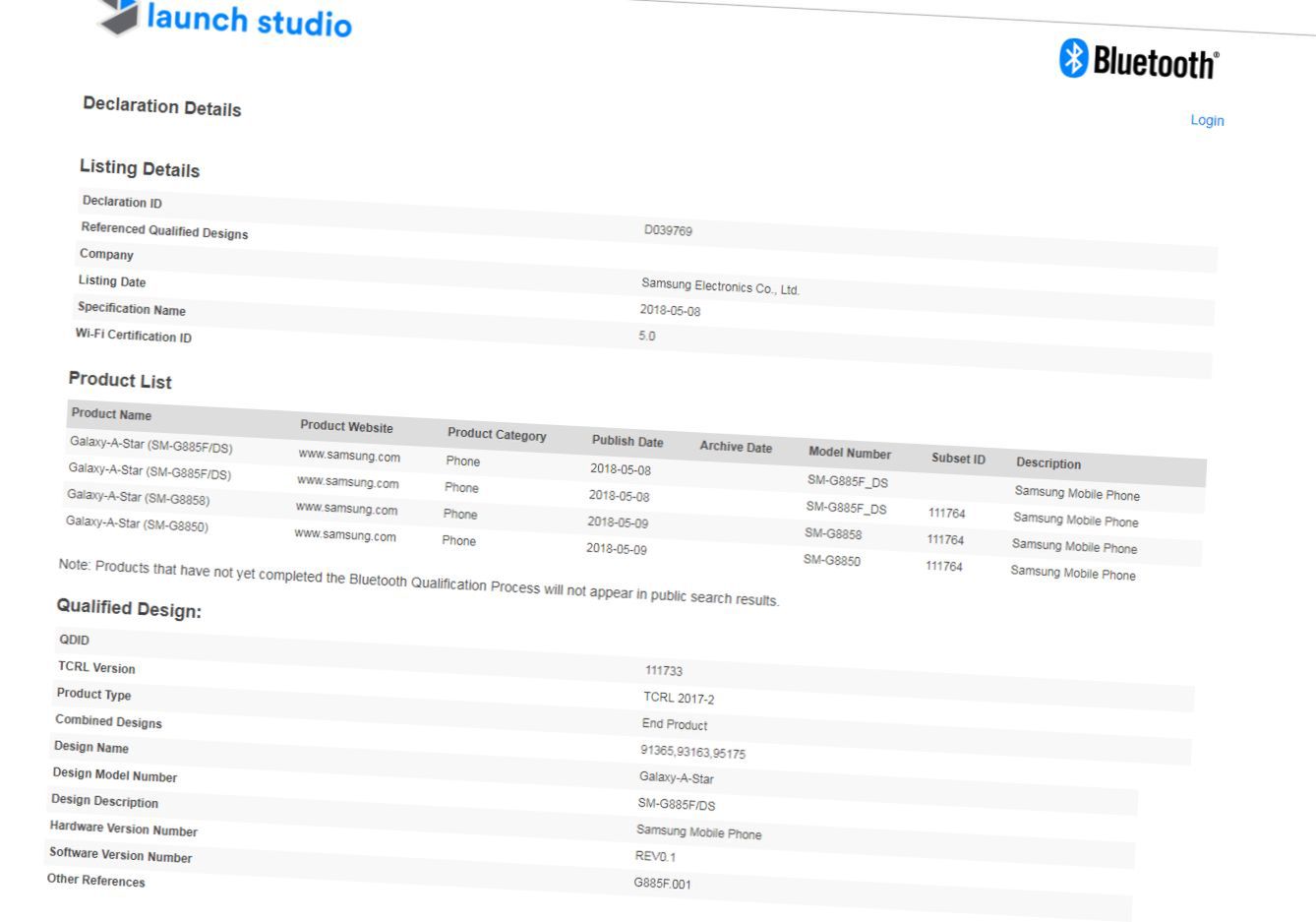This screenshot has height=922, width=1316.
Task: Click the Product Website column header
Action: (x=346, y=426)
